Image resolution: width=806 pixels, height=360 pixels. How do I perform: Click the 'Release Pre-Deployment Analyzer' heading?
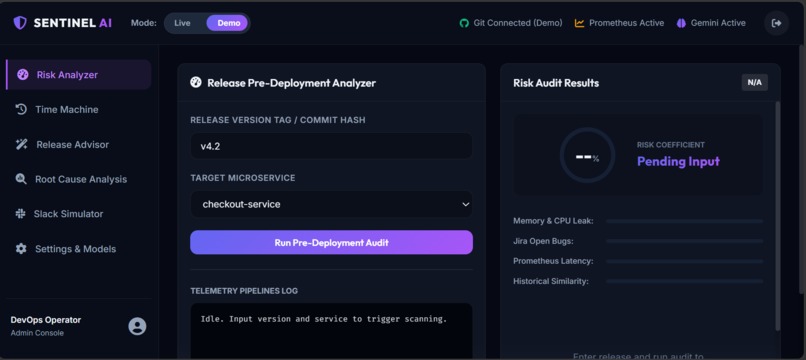[291, 83]
